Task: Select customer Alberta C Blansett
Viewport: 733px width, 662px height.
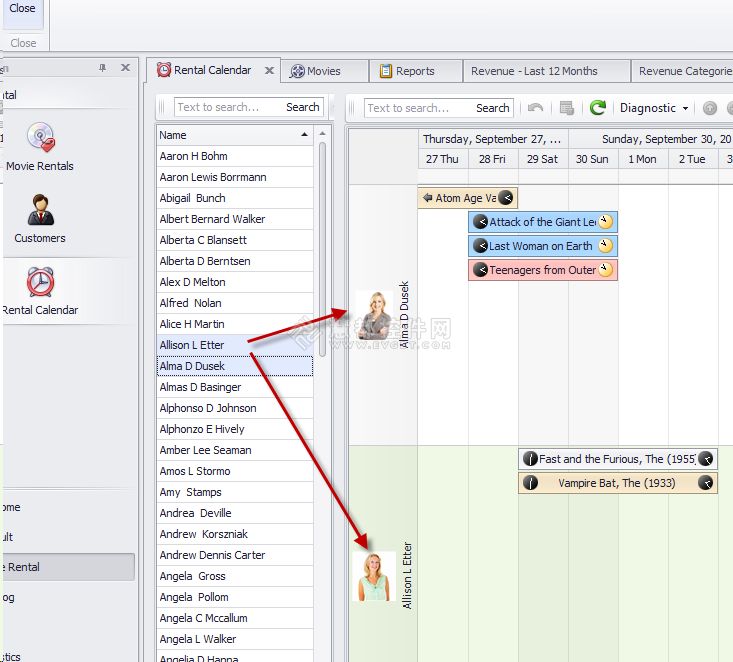Action: click(x=235, y=240)
